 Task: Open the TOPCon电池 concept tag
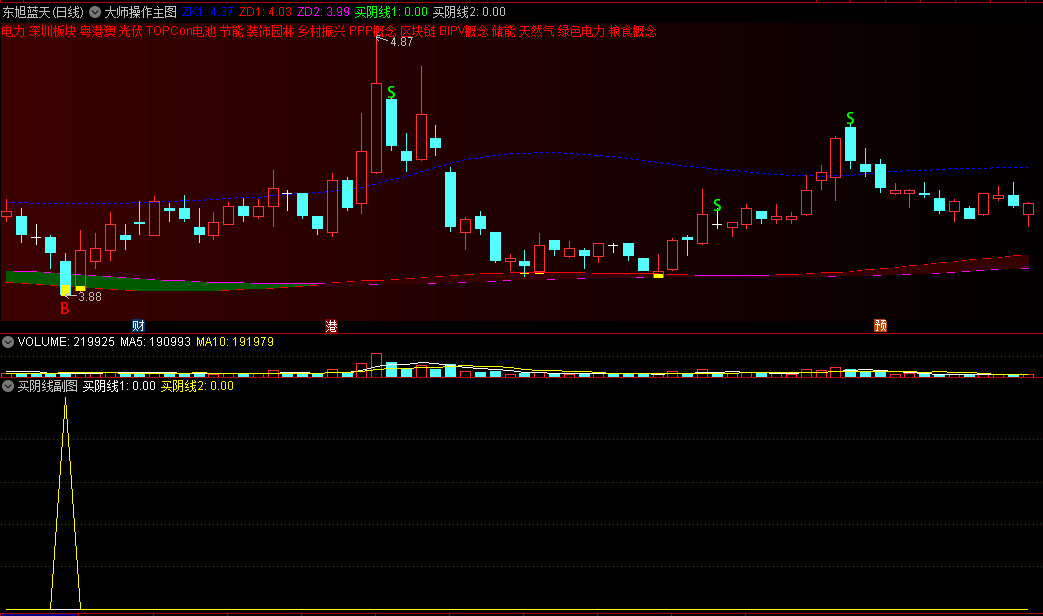coord(181,31)
